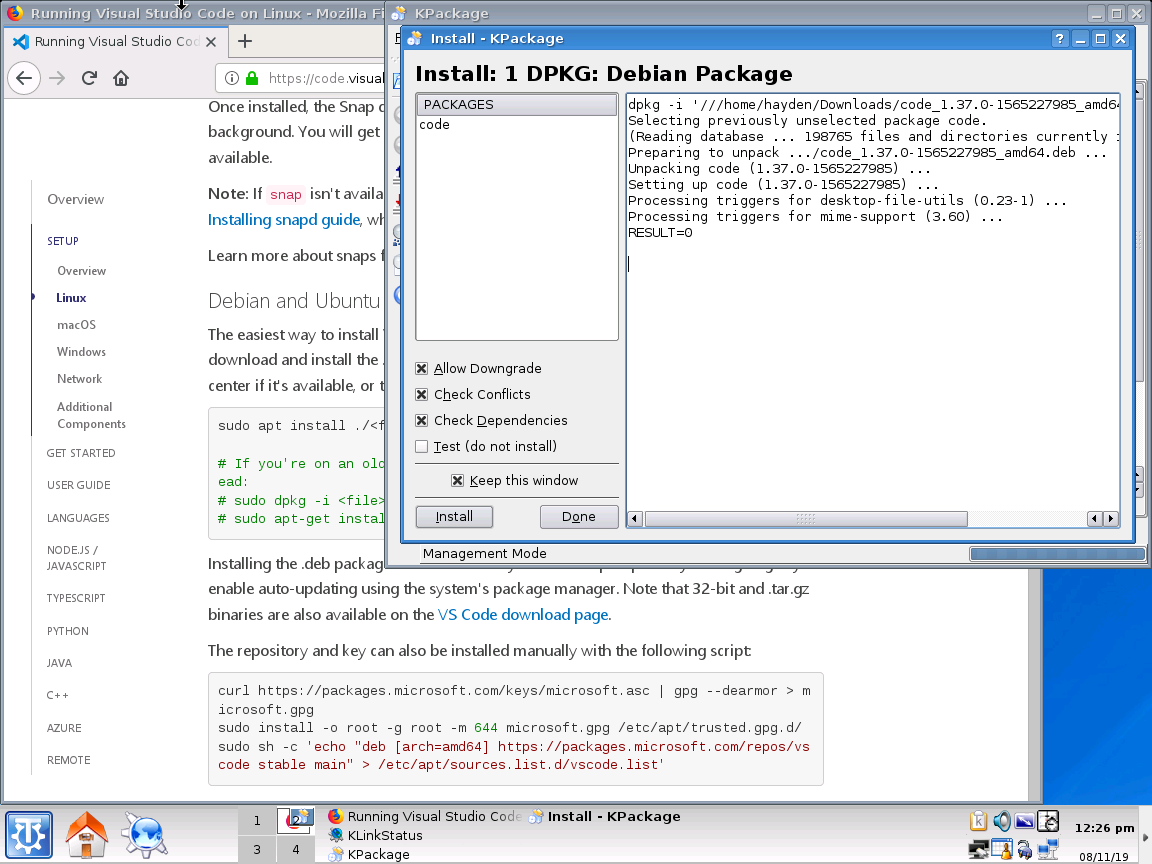This screenshot has width=1152, height=864.
Task: Open the calendar reminder bell tray icon
Action: (1001, 849)
